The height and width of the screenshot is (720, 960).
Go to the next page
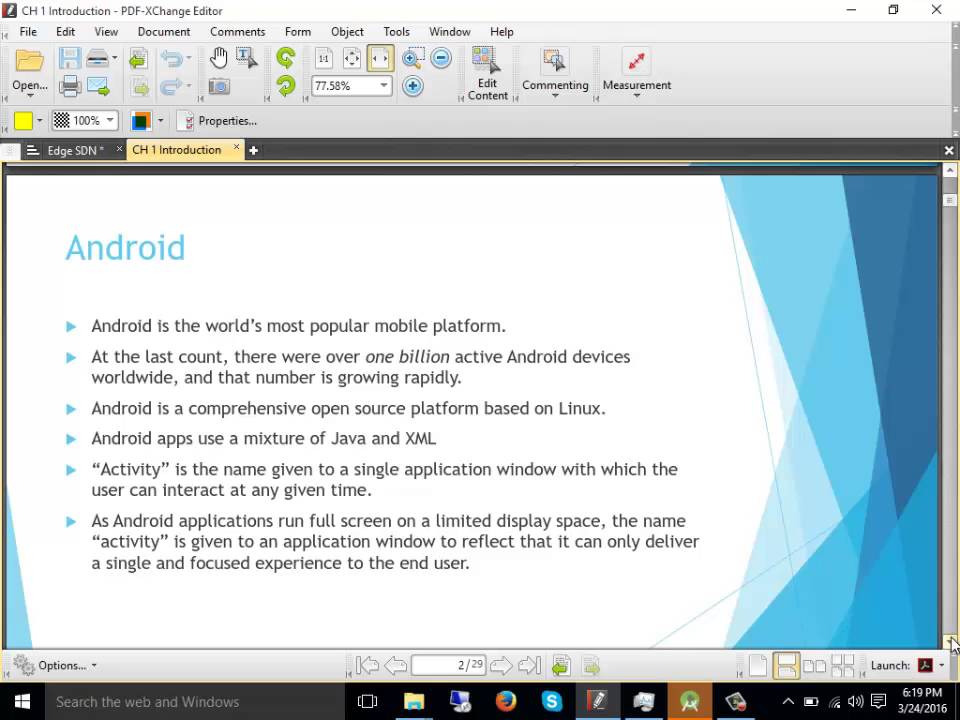pos(501,666)
